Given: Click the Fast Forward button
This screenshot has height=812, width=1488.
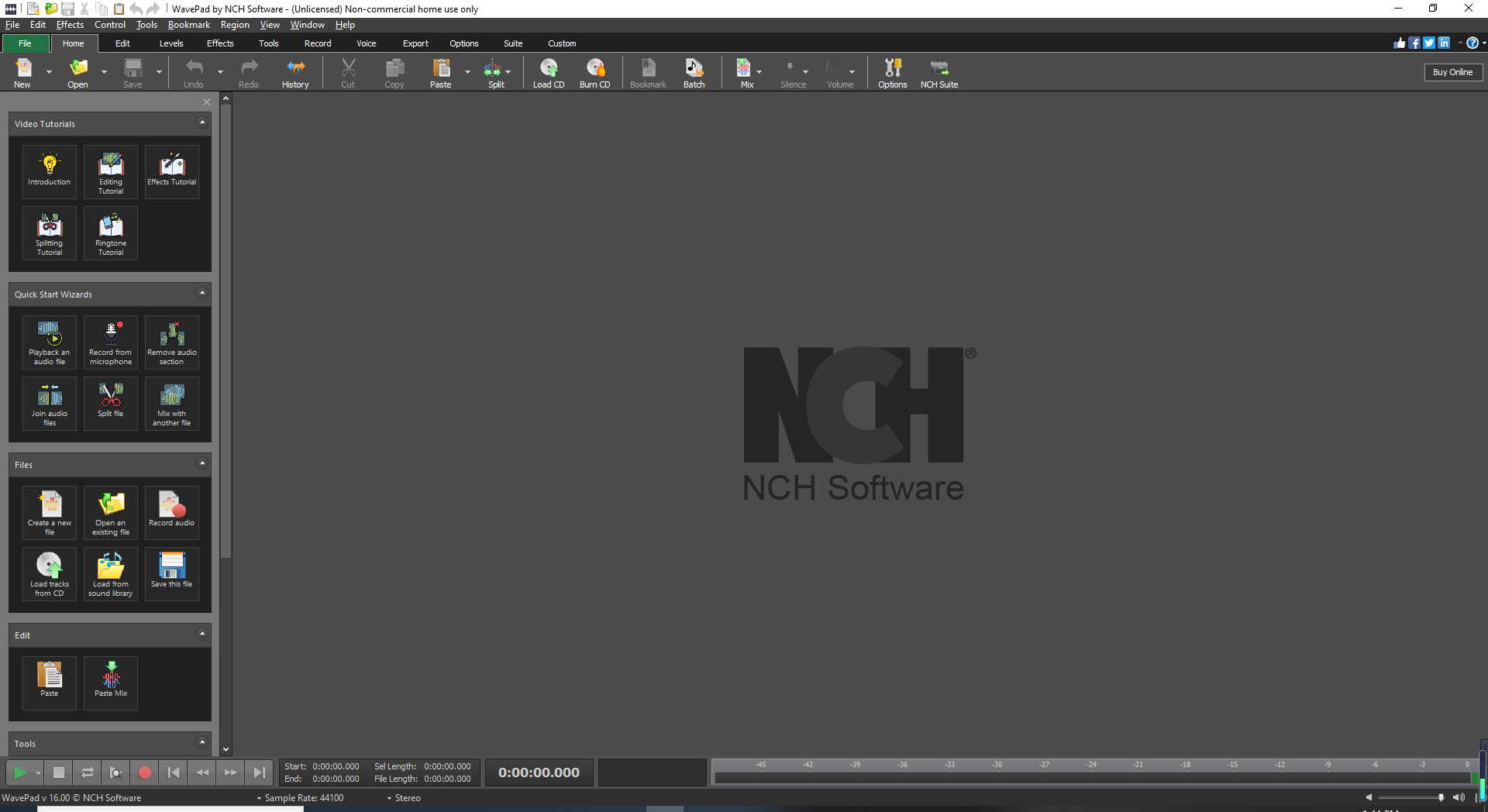Looking at the screenshot, I should point(231,772).
